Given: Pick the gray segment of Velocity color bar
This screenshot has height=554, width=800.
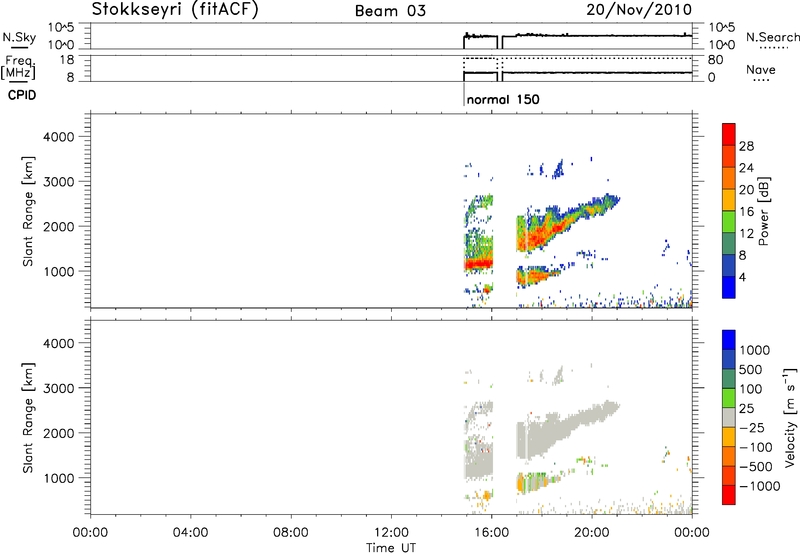Looking at the screenshot, I should (x=729, y=418).
